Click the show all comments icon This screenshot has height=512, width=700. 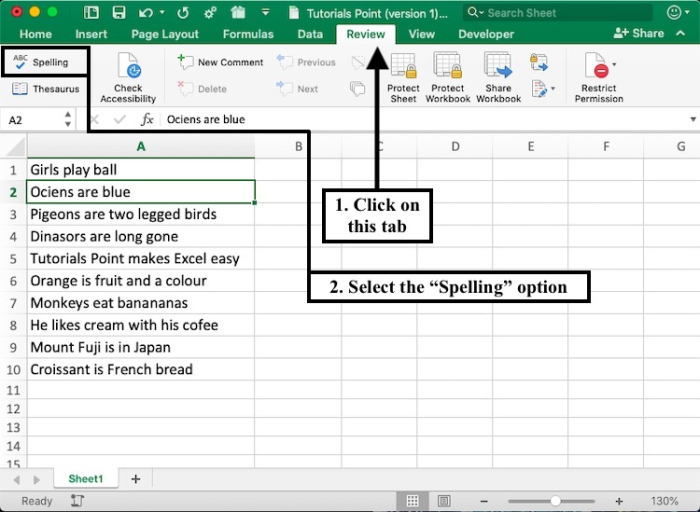click(x=358, y=89)
